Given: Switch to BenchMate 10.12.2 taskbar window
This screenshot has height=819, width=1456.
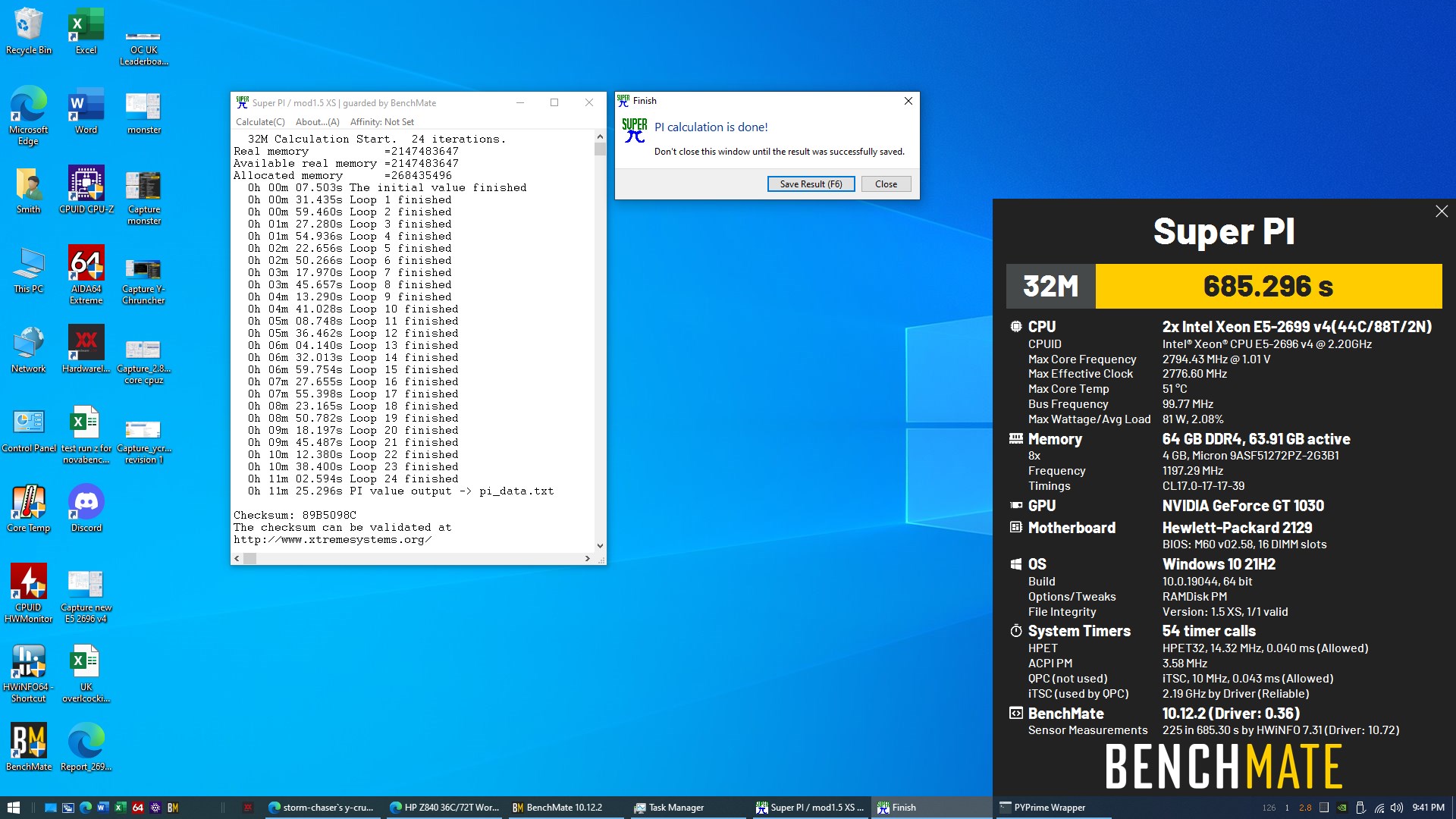Looking at the screenshot, I should pos(565,808).
